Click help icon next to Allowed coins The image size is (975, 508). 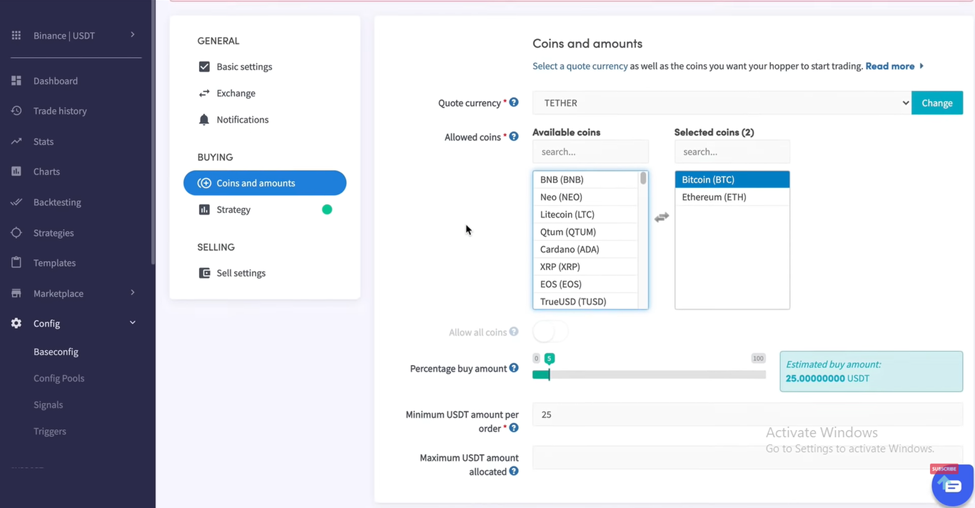pos(514,137)
